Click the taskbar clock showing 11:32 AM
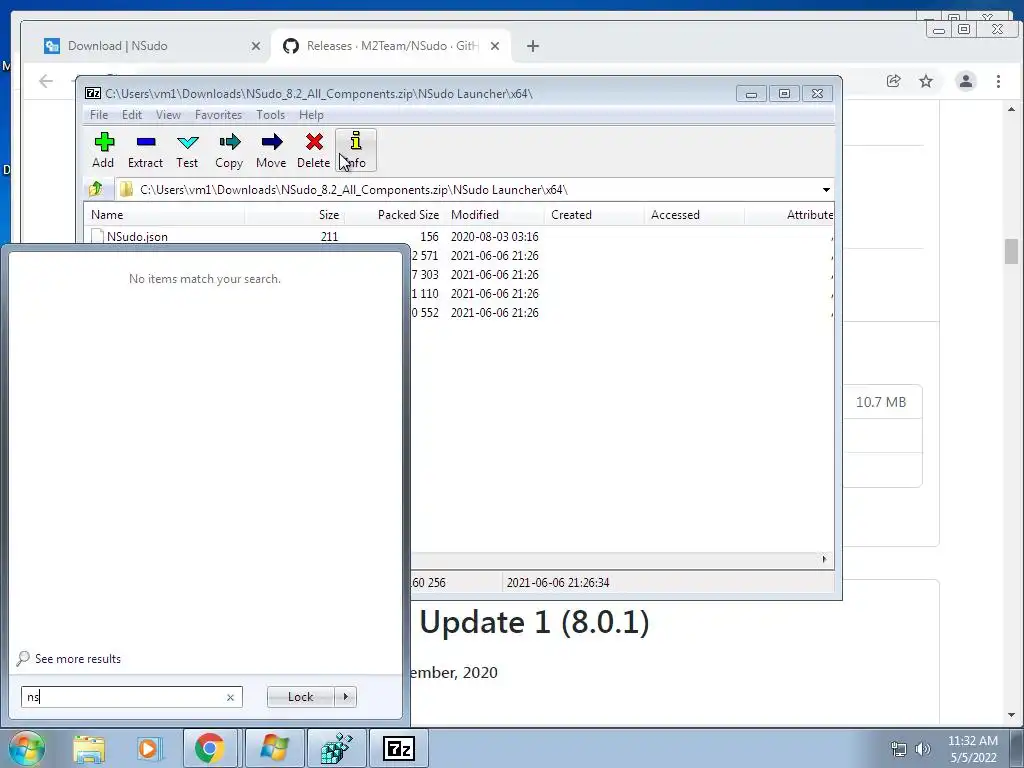Viewport: 1024px width, 768px height. 973,749
